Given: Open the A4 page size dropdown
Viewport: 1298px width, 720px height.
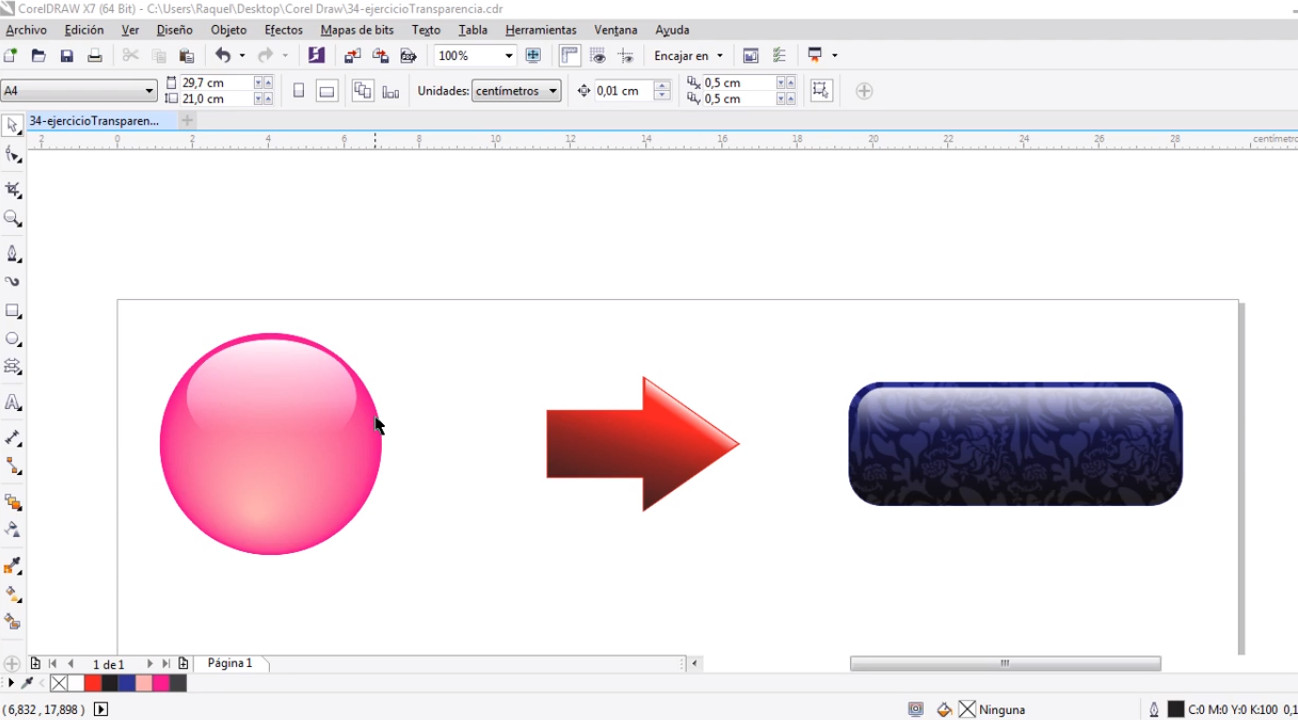Looking at the screenshot, I should pyautogui.click(x=148, y=90).
